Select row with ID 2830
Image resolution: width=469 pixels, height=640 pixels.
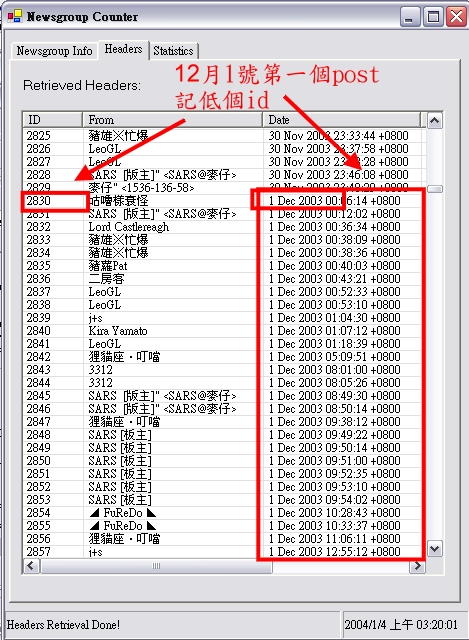(x=224, y=201)
